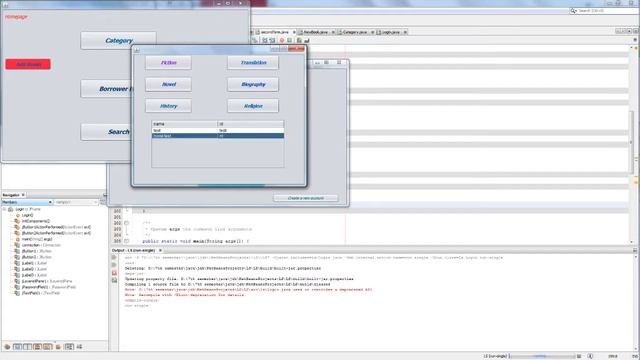This screenshot has width=640, height=360.
Task: Select jPasswordField1 in Navigator
Action: click(49, 287)
